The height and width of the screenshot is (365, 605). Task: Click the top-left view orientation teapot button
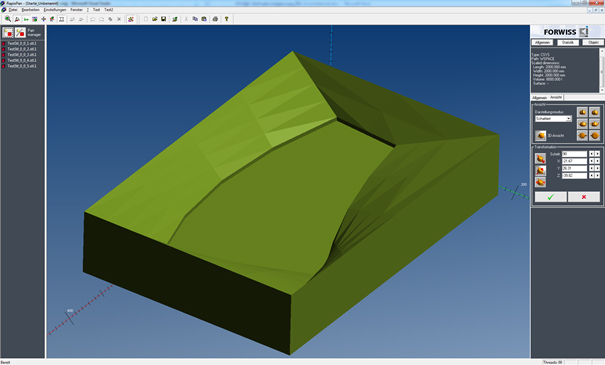[582, 112]
